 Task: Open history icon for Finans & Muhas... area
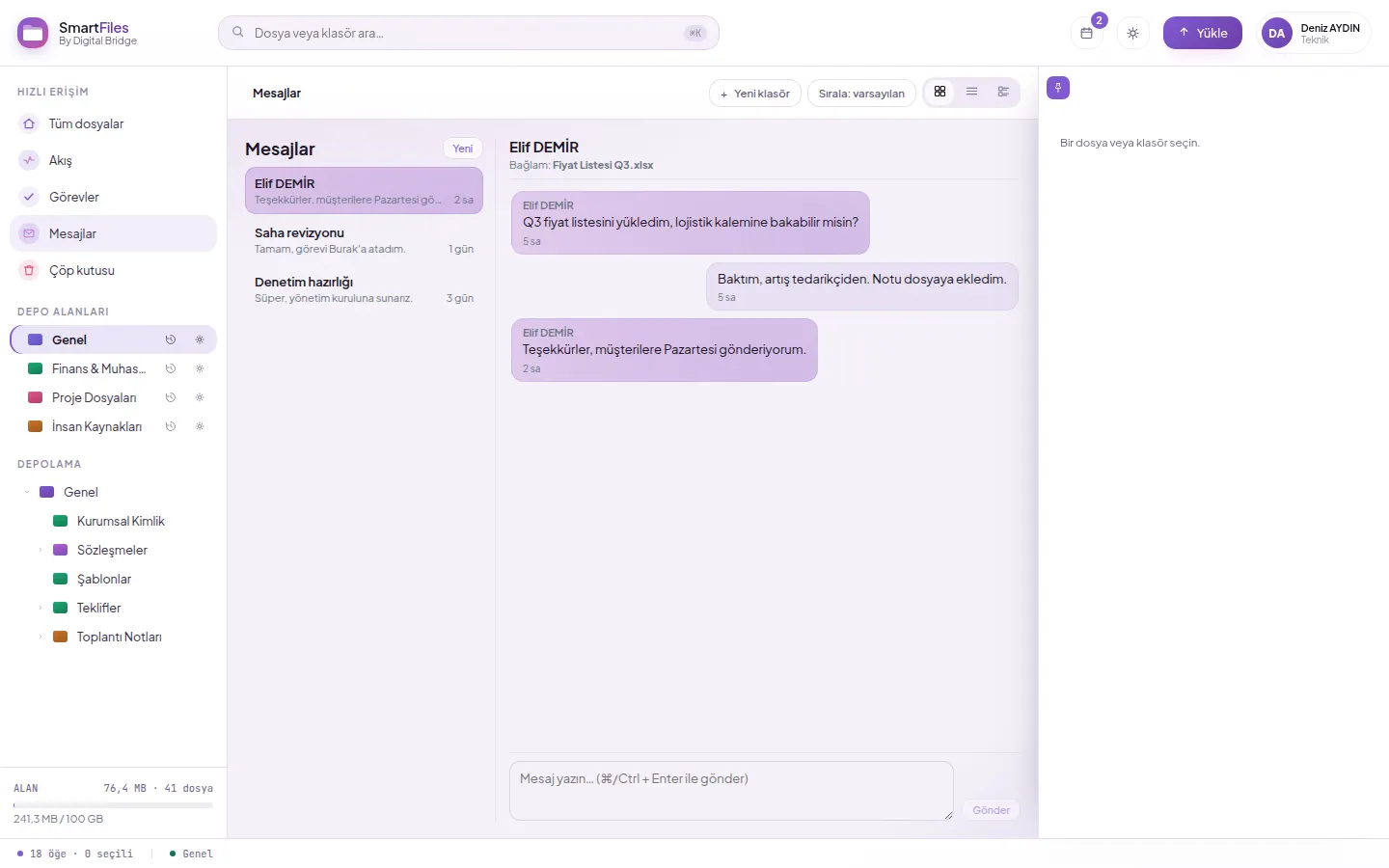point(171,368)
